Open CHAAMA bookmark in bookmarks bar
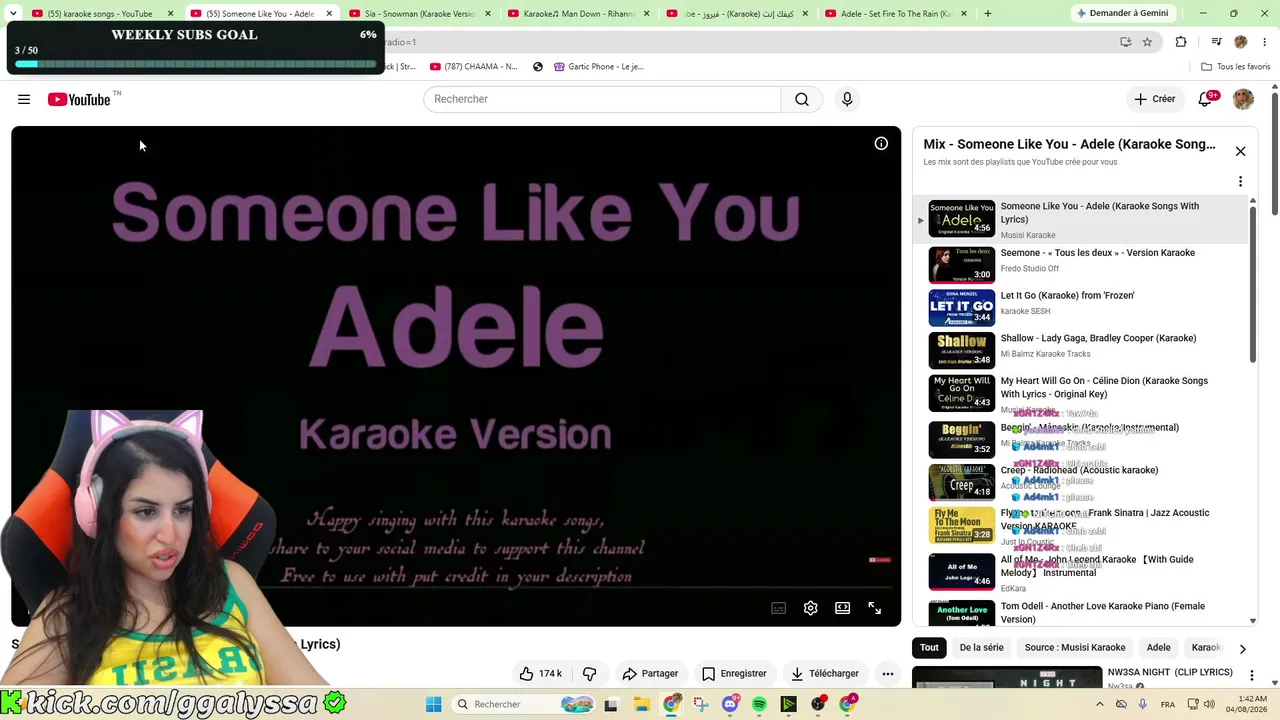Viewport: 1280px width, 720px height. [473, 67]
